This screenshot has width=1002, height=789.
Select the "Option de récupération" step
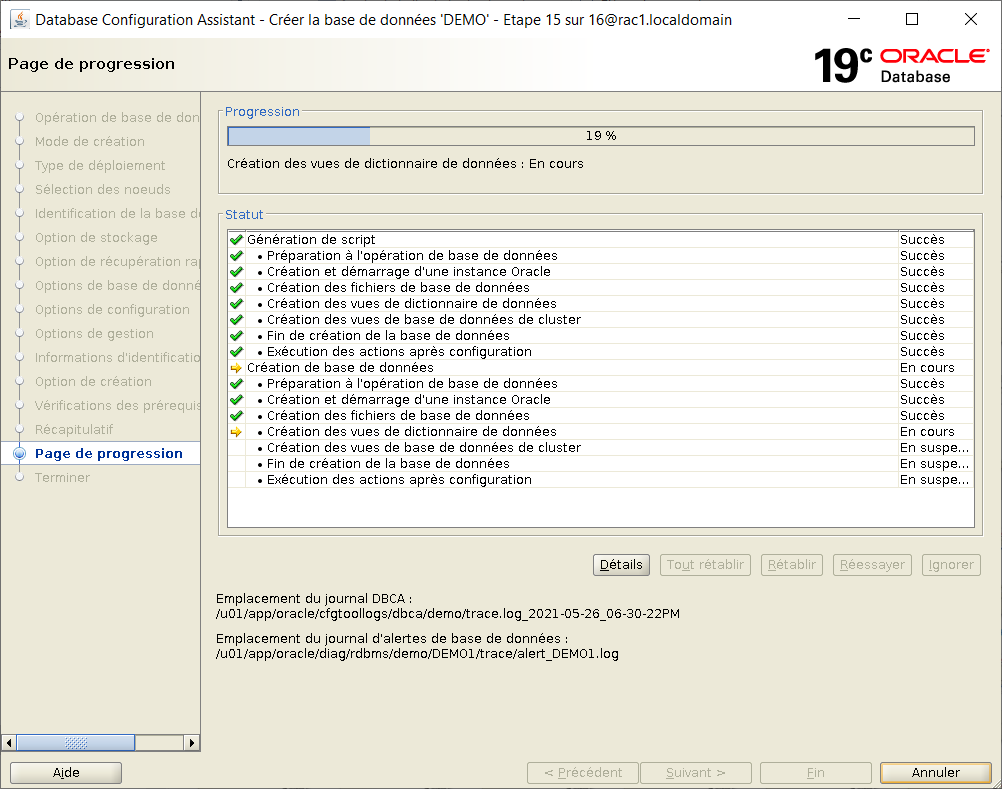pyautogui.click(x=117, y=261)
